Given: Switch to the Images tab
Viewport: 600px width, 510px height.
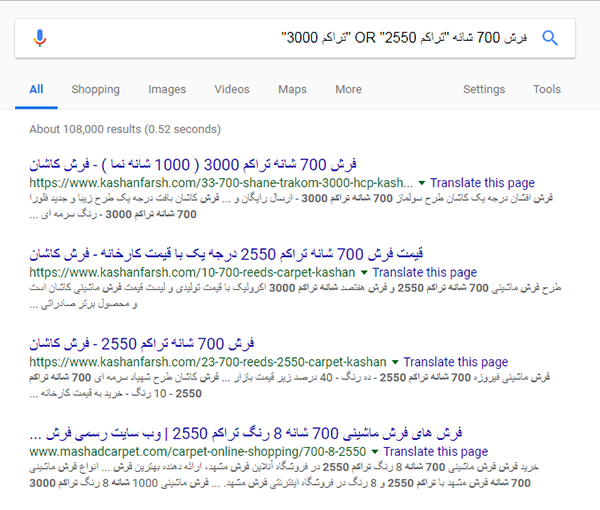Looking at the screenshot, I should (167, 89).
